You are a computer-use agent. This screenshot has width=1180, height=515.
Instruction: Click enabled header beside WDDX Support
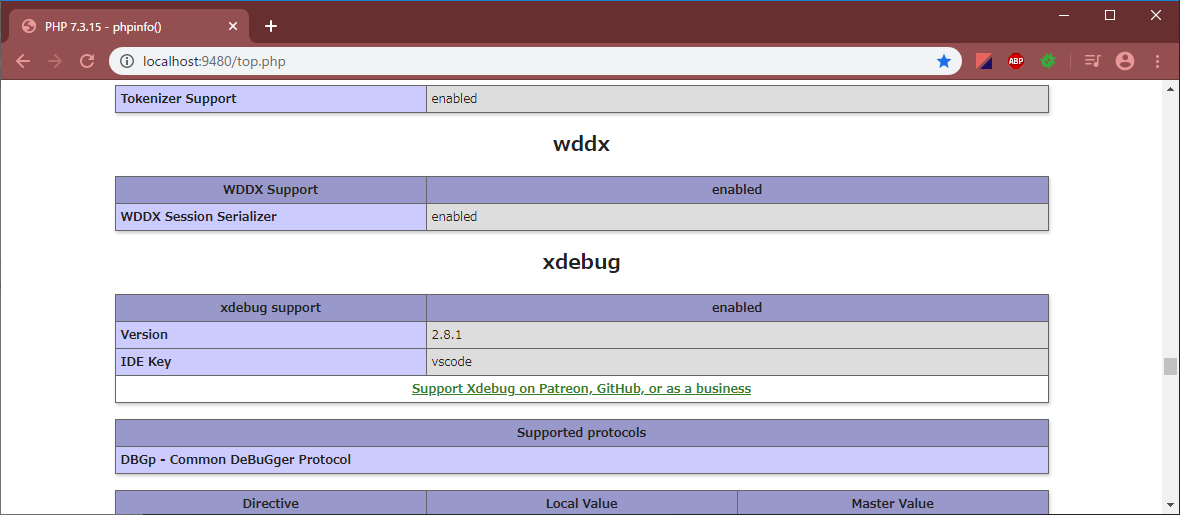[737, 190]
